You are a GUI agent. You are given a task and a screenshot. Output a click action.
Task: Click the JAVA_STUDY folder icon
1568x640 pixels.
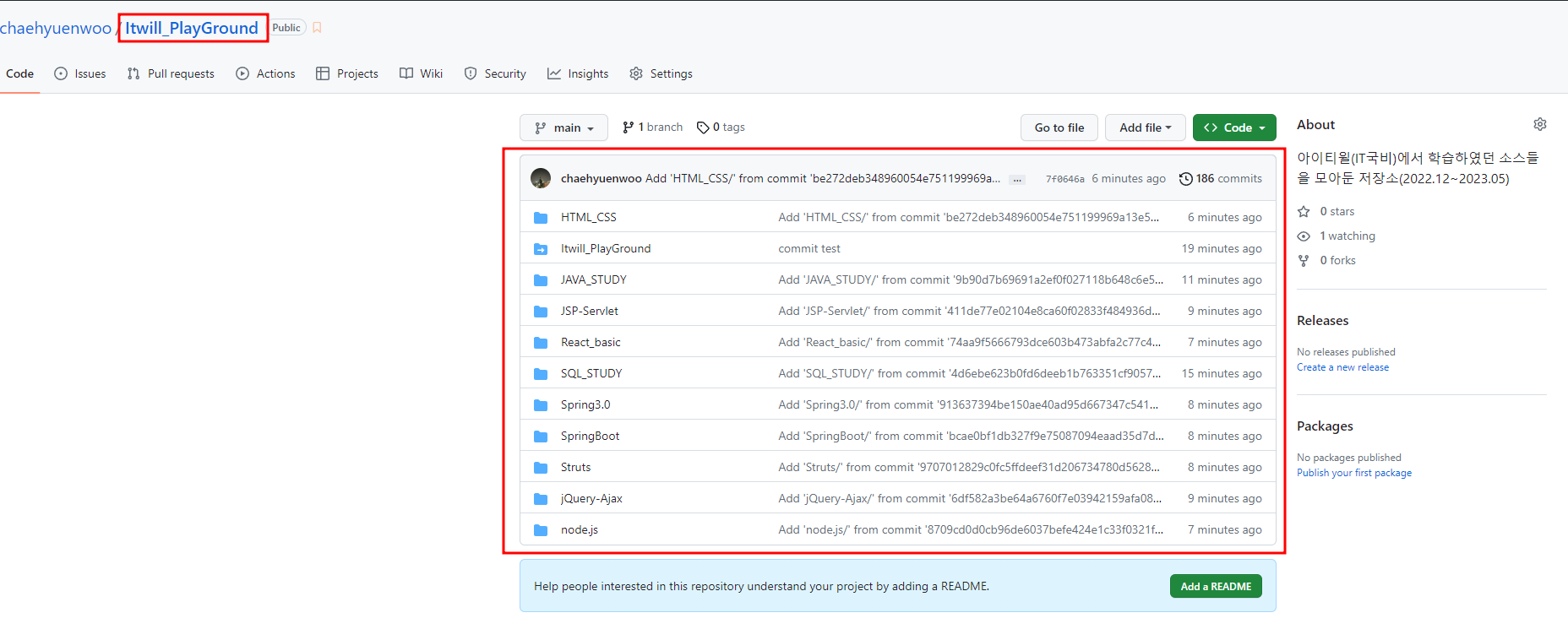[x=541, y=280]
